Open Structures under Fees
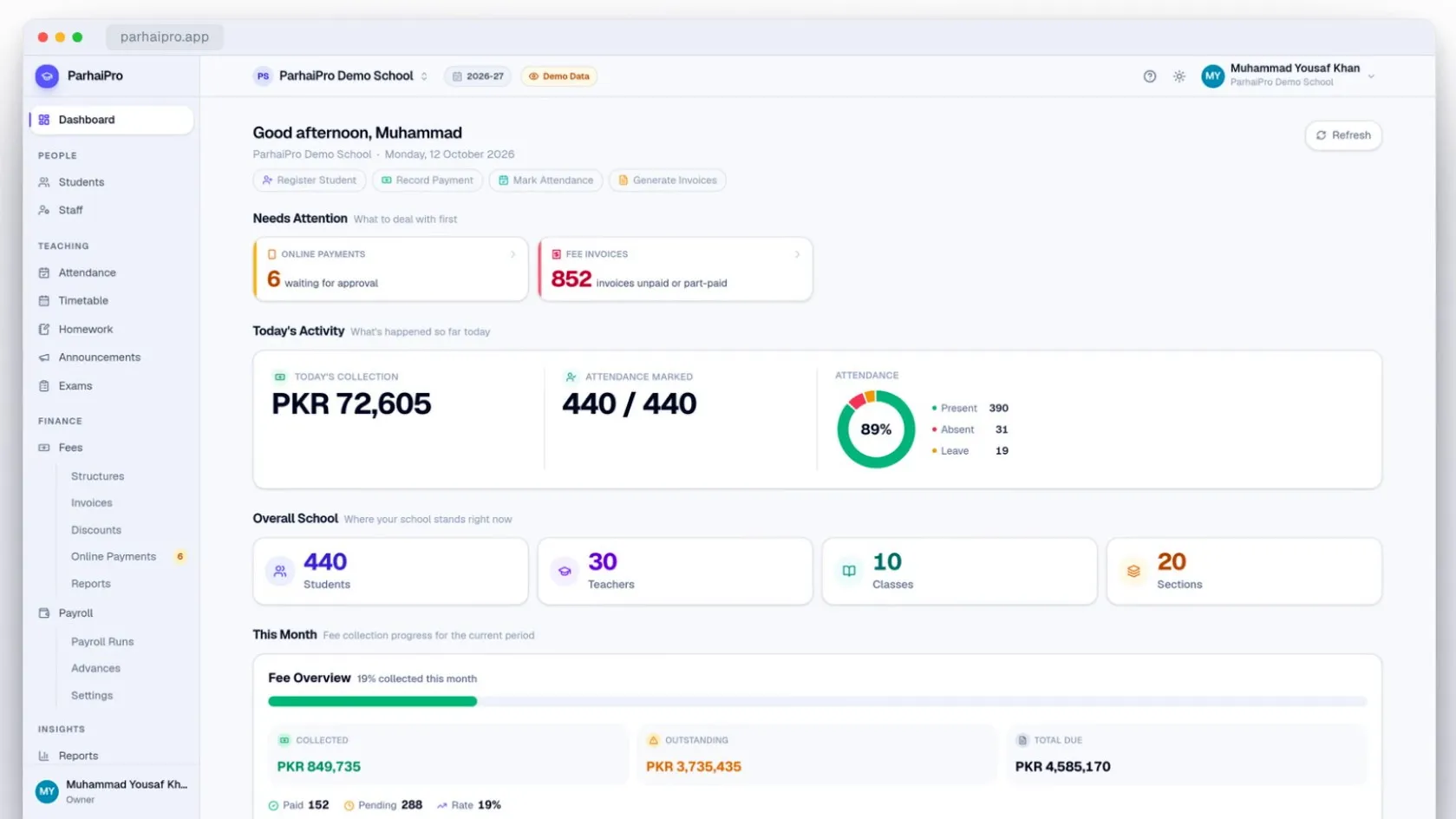 coord(97,476)
